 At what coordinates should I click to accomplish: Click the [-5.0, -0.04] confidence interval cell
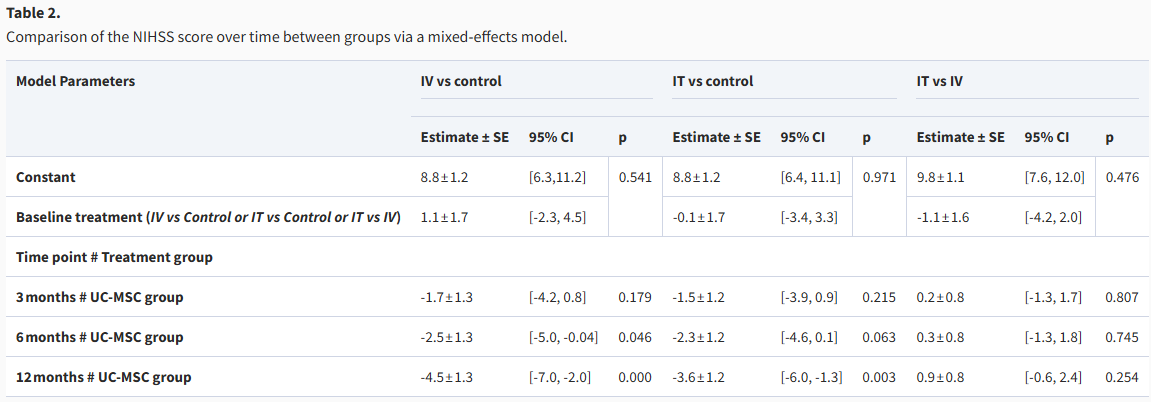tap(563, 337)
